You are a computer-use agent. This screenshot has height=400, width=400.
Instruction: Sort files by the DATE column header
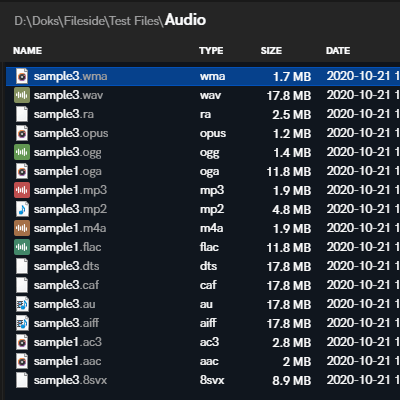tap(338, 51)
